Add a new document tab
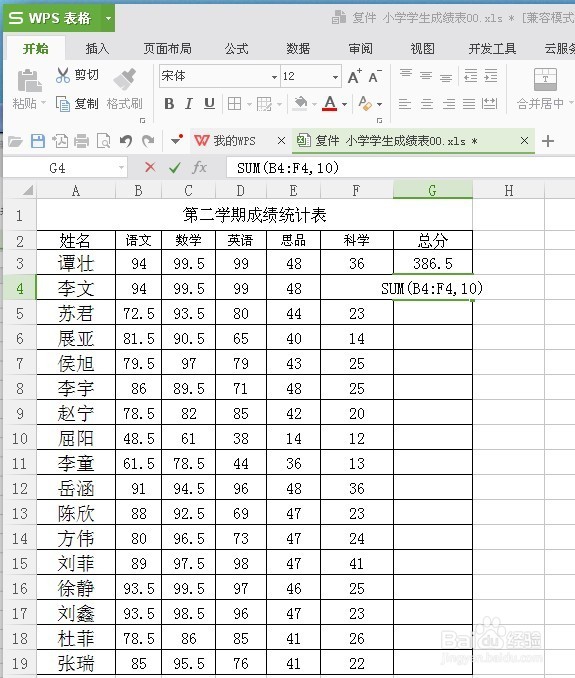575x678 pixels. 548,141
